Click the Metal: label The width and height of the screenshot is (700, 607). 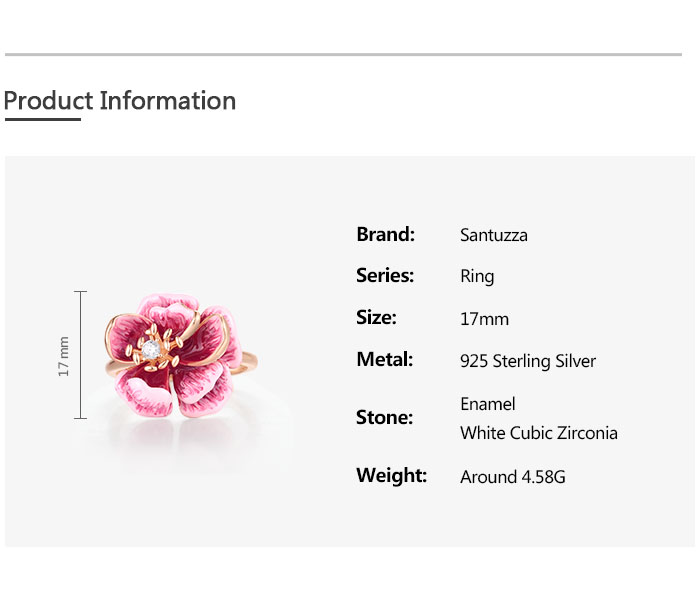(384, 360)
